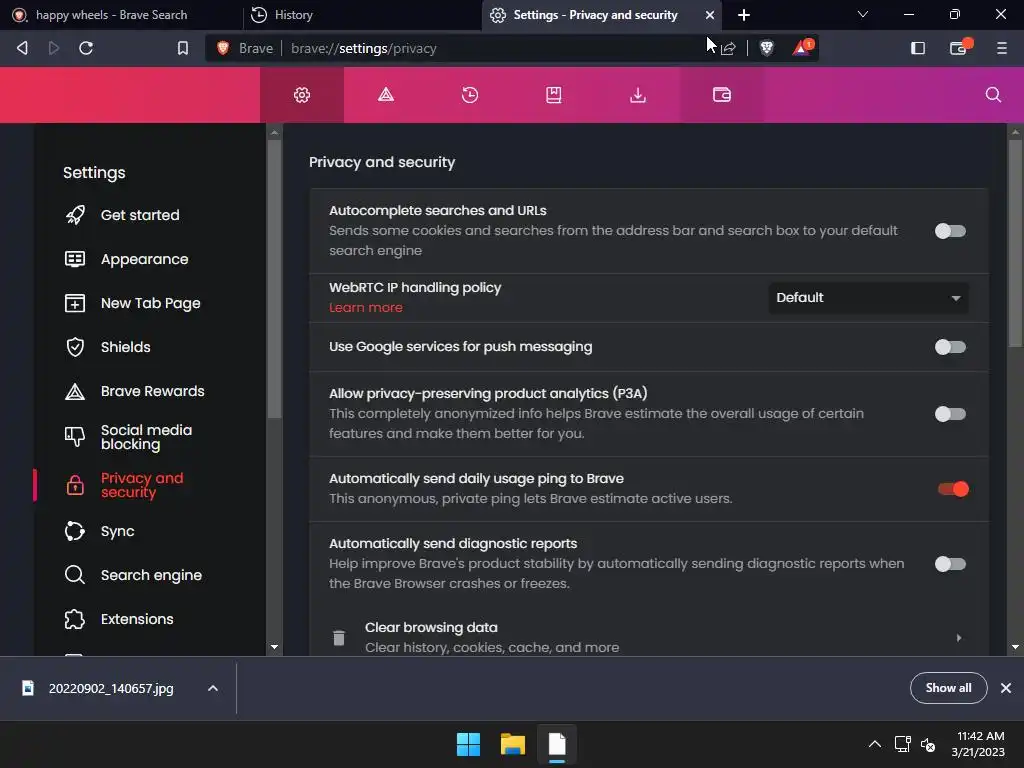
Task: Open Windows Start menu
Action: (x=468, y=744)
